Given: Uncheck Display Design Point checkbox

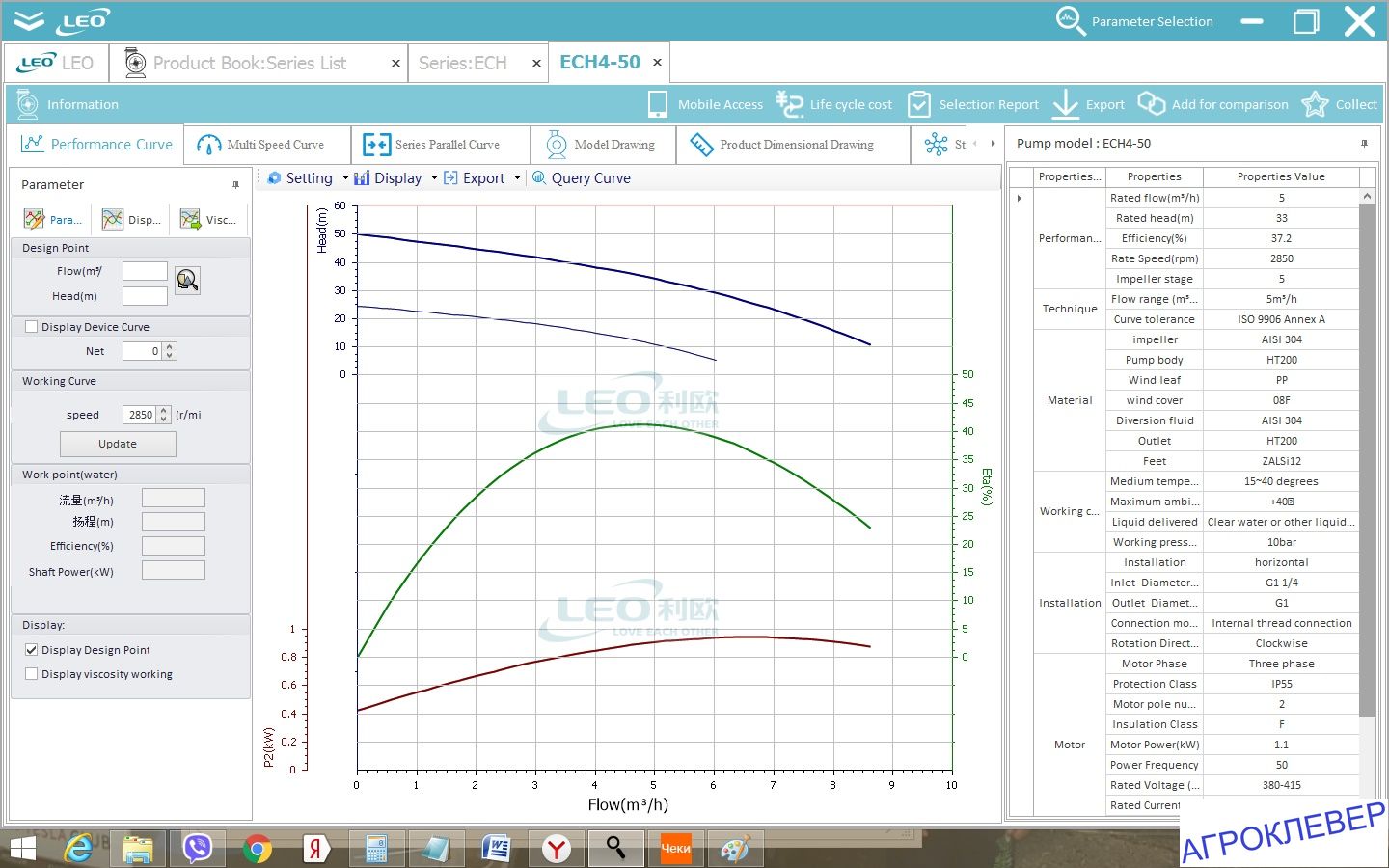Looking at the screenshot, I should (32, 650).
